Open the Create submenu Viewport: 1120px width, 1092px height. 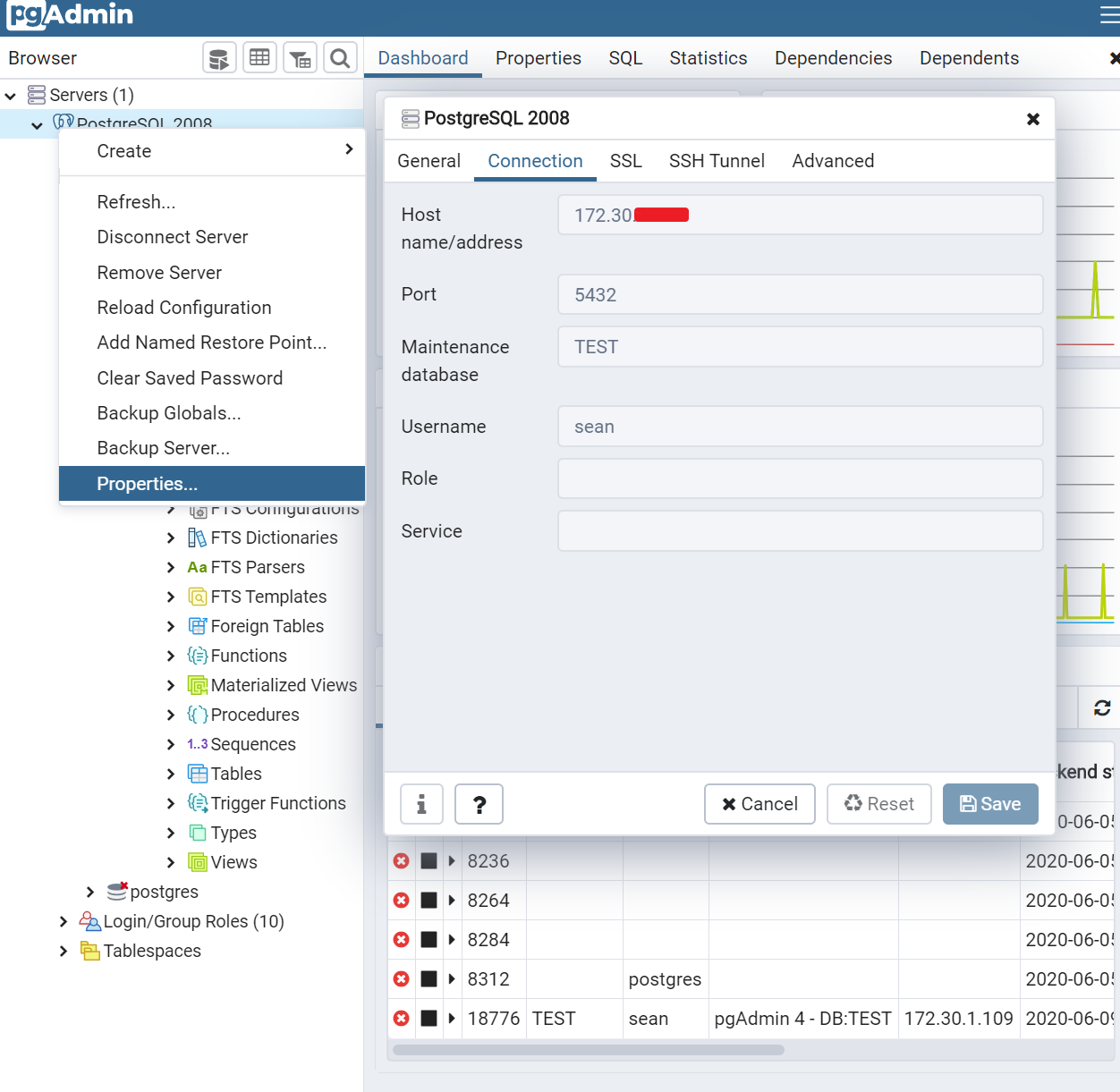tap(212, 151)
